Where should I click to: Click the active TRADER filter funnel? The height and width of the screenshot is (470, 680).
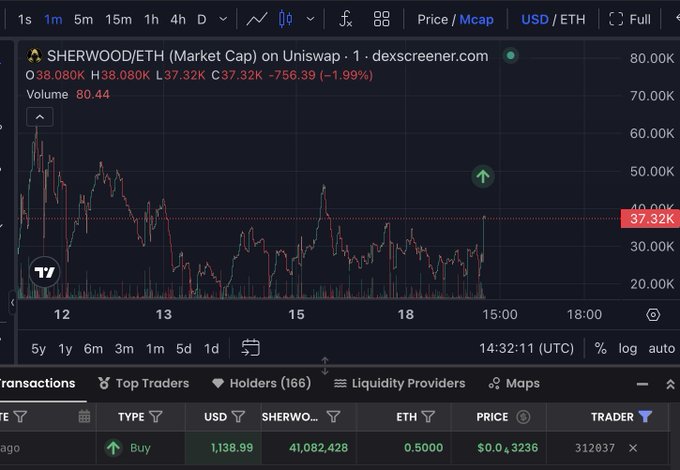[x=645, y=417]
